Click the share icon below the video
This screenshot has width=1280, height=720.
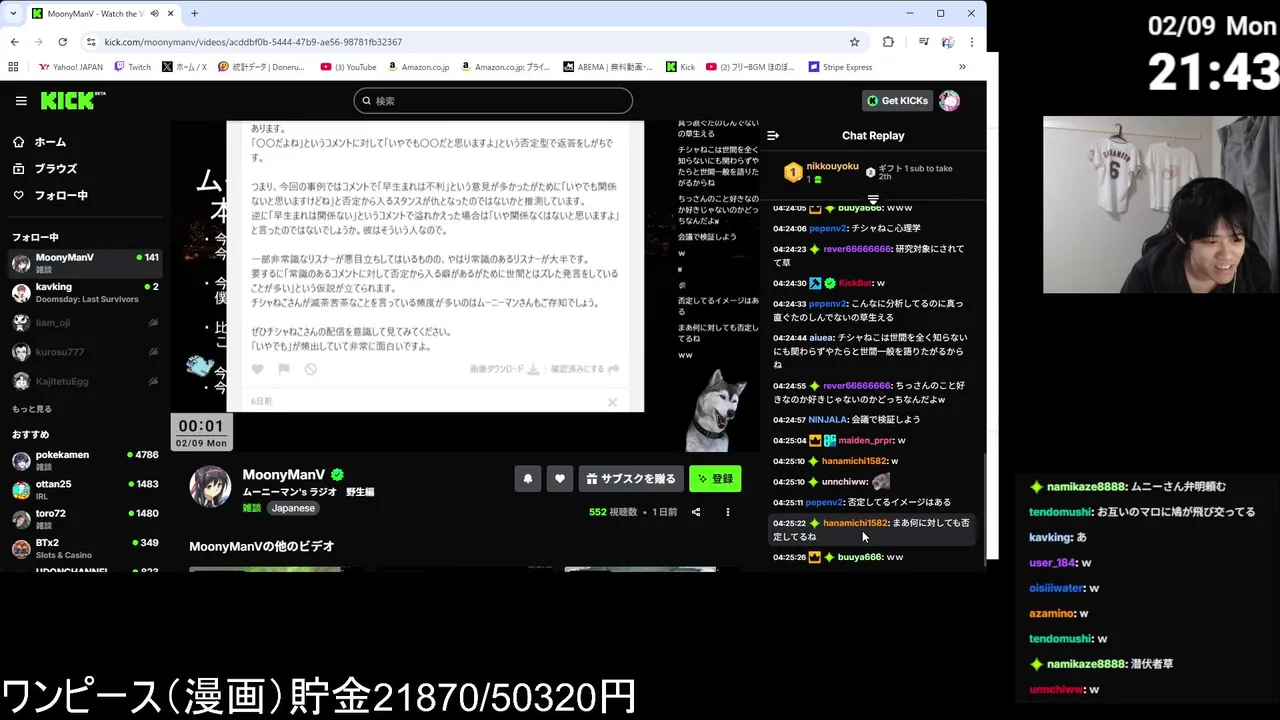tap(696, 512)
